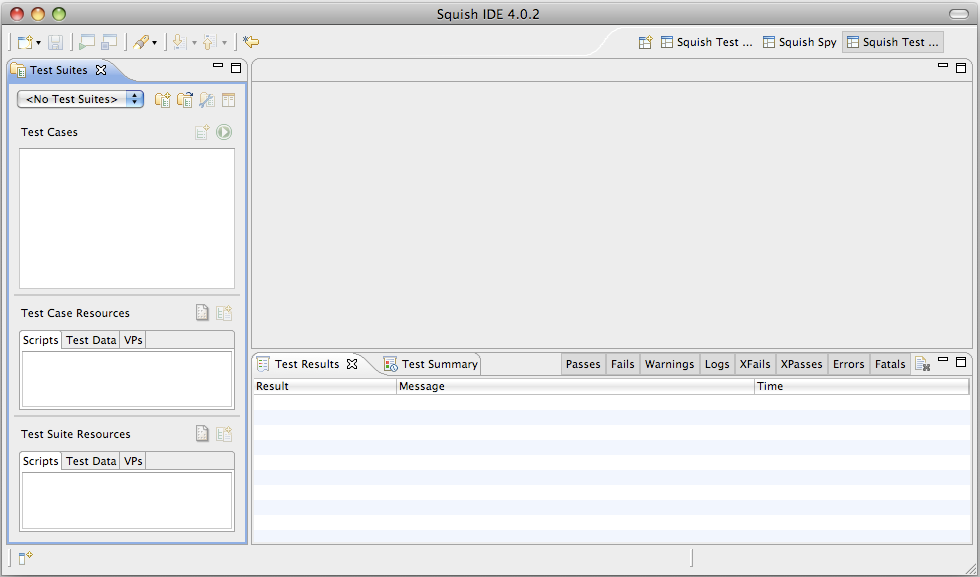Screen dimensions: 980x577
Task: Open the test suite settings
Action: pos(206,99)
